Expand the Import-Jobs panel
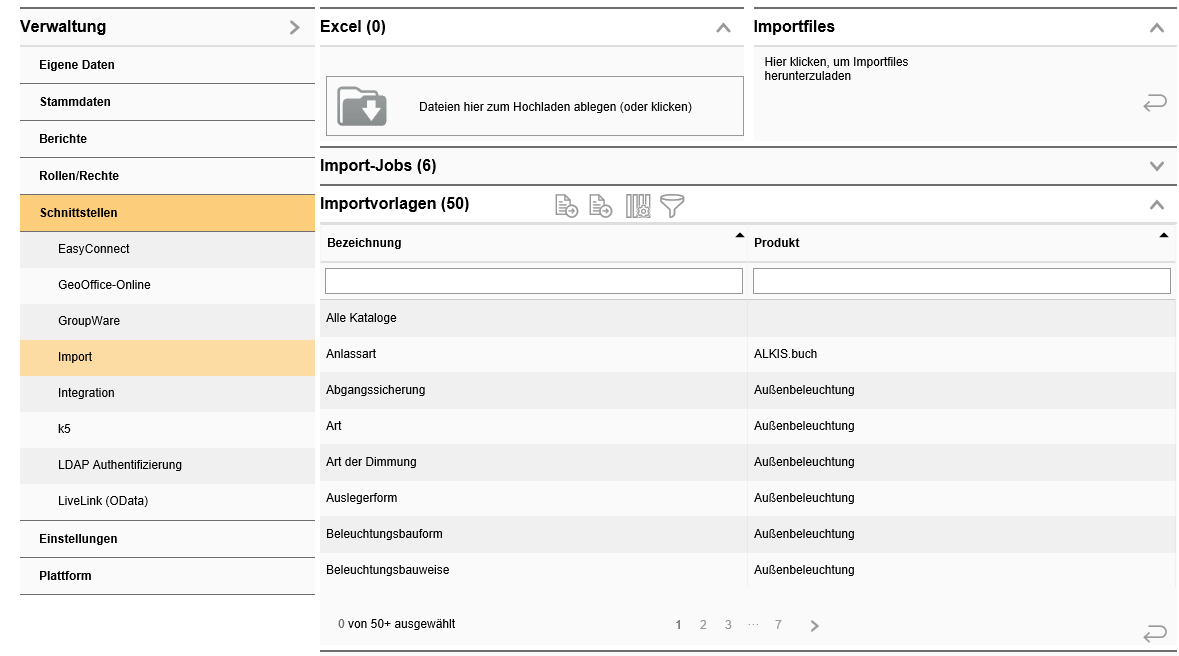The height and width of the screenshot is (656, 1179). (x=1157, y=166)
